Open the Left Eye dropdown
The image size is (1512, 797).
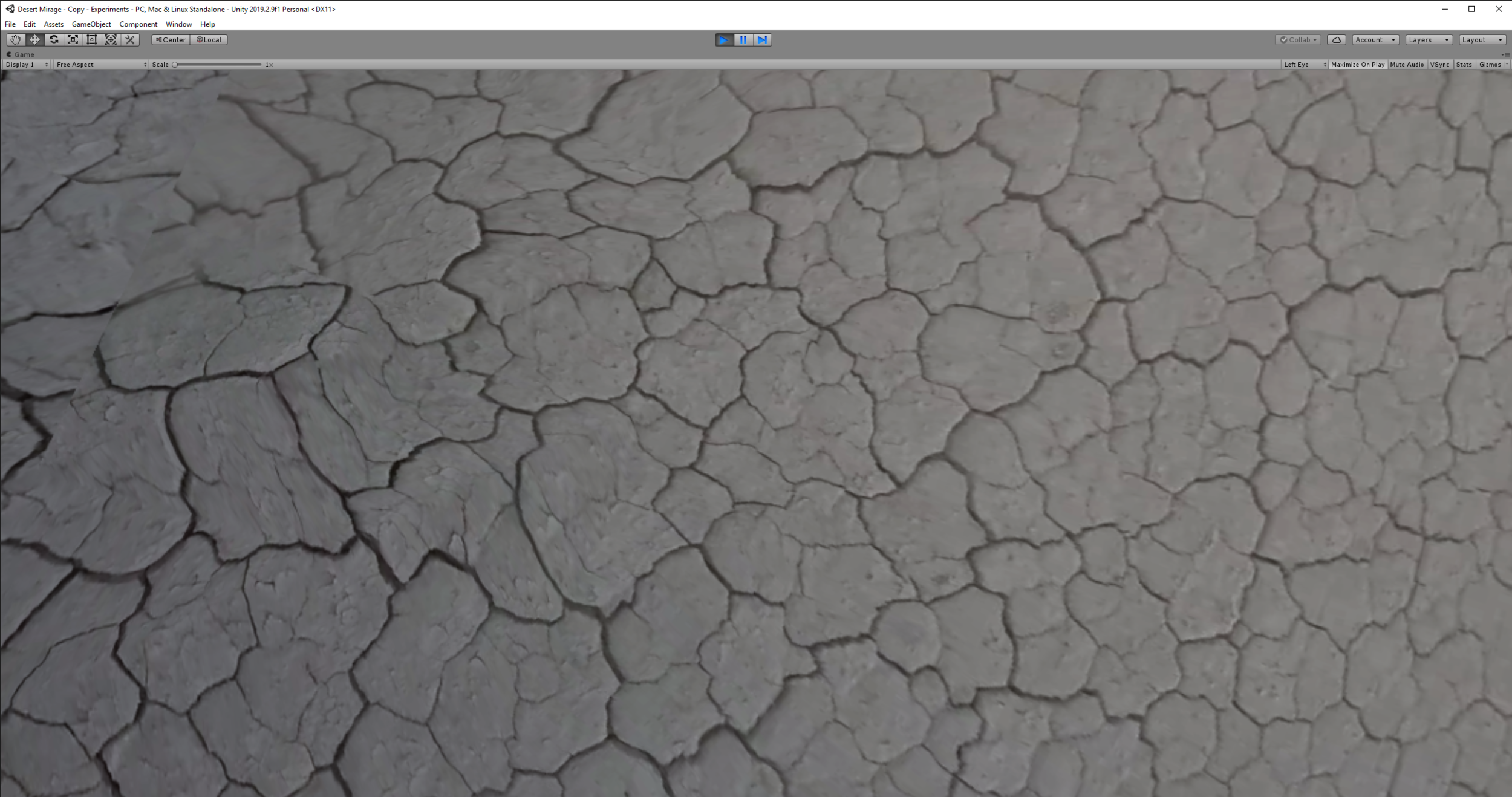pos(1305,65)
